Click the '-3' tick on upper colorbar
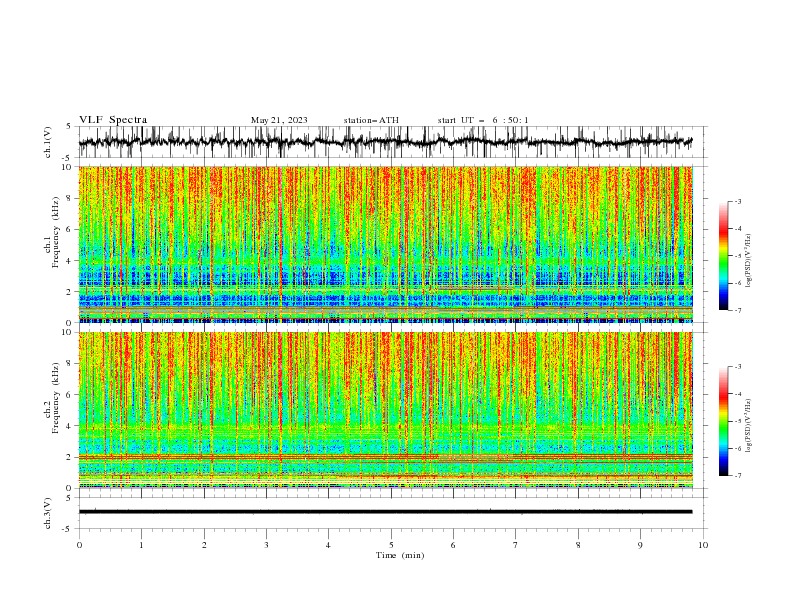The width and height of the screenshot is (792, 612). coord(737,201)
